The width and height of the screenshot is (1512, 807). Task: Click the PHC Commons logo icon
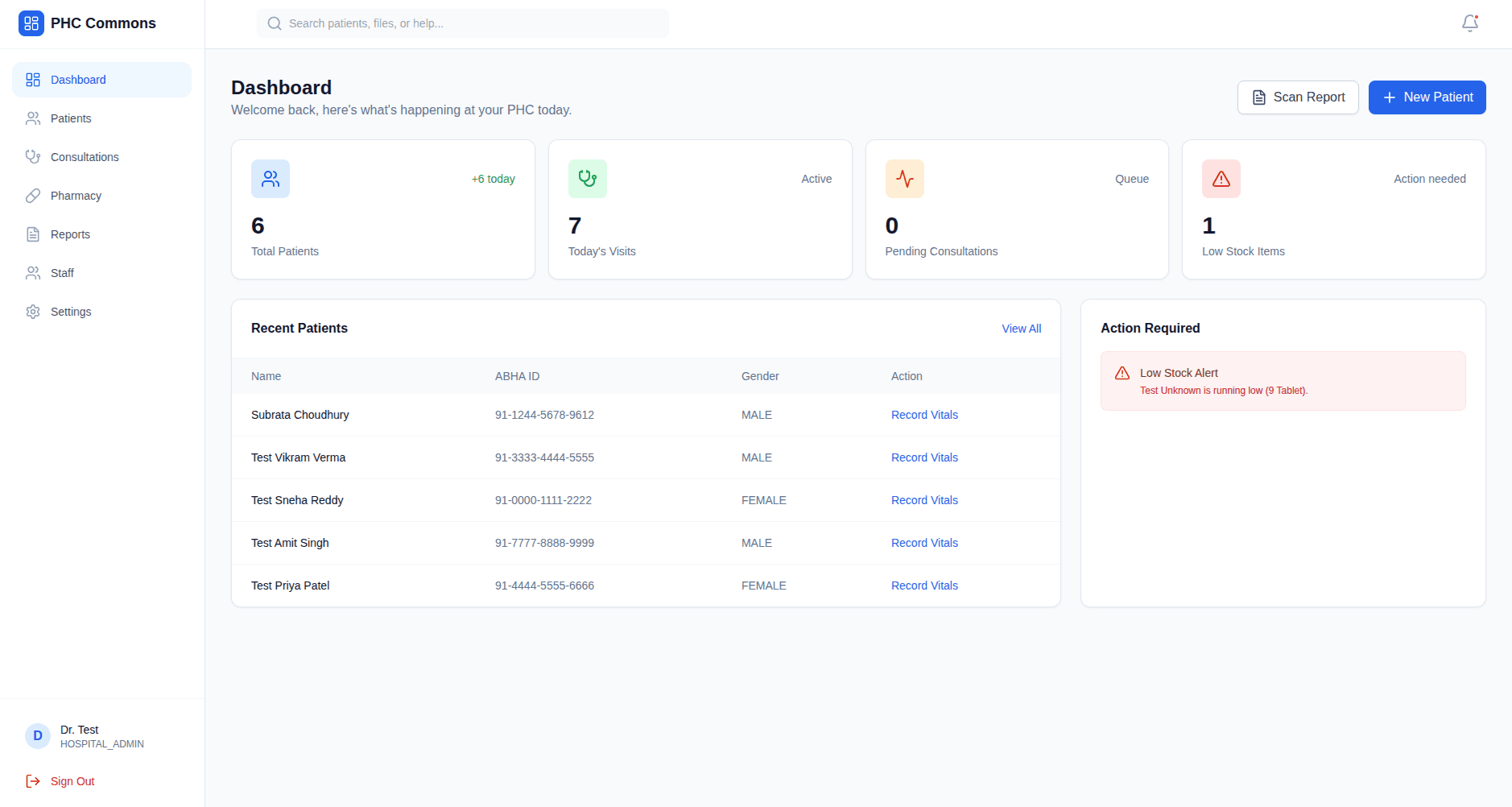pyautogui.click(x=31, y=23)
